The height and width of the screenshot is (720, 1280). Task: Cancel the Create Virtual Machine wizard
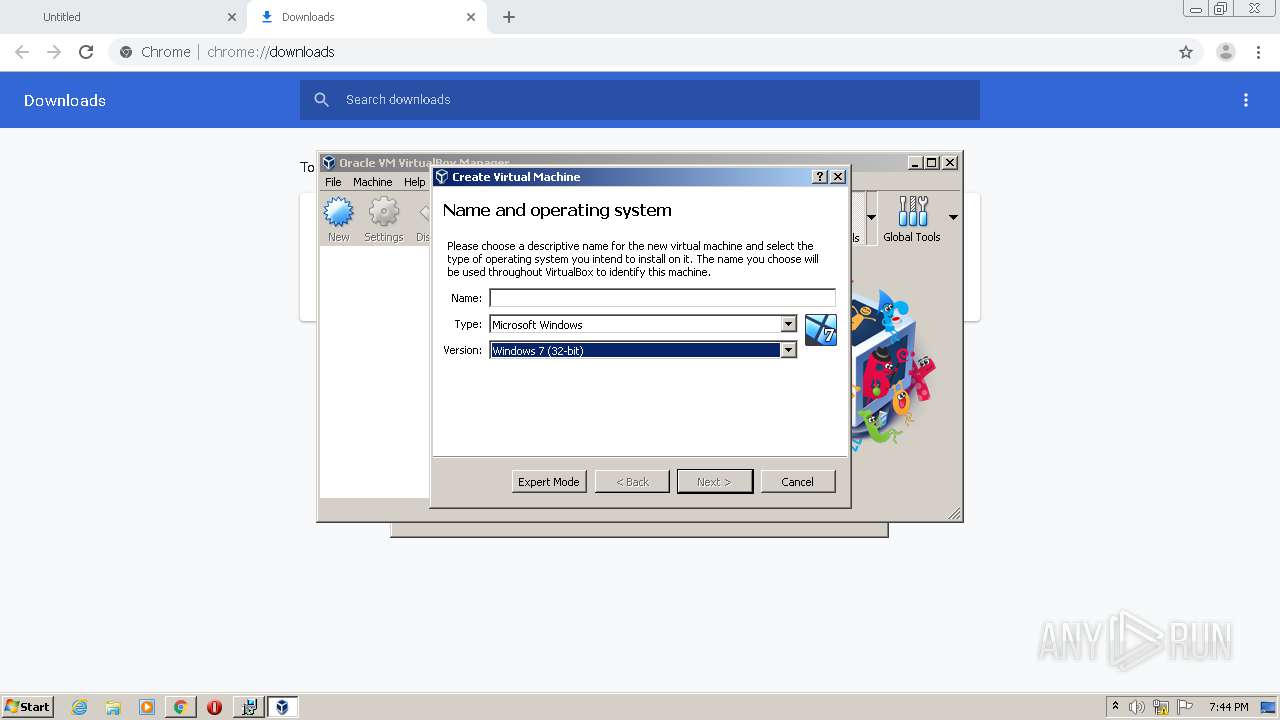click(797, 482)
